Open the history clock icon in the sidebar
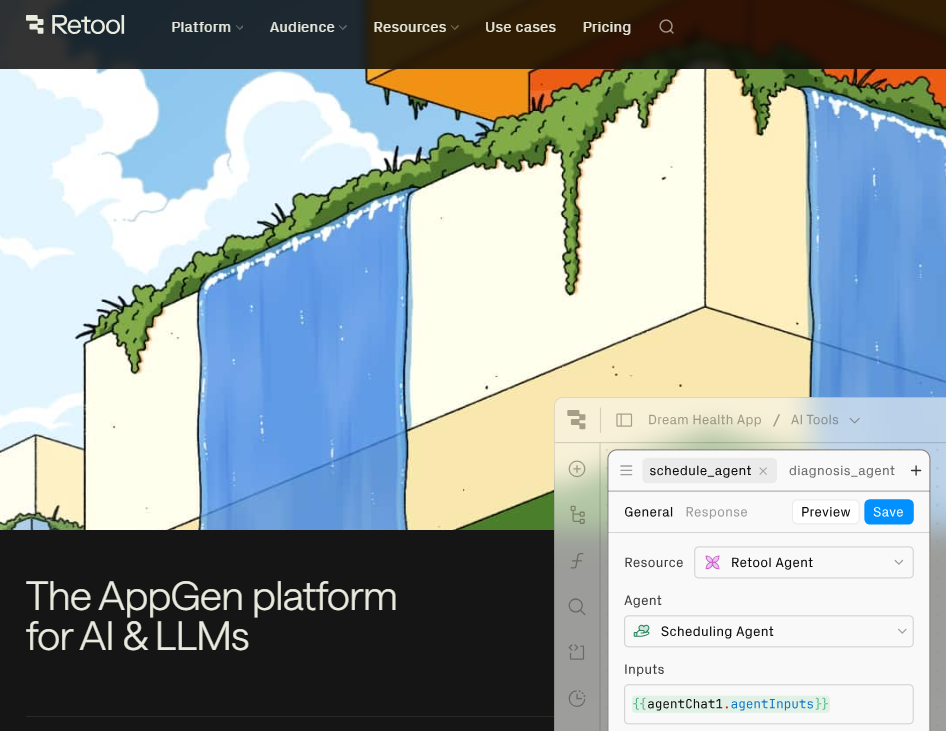Screen dimensions: 946x731 pyautogui.click(x=577, y=698)
